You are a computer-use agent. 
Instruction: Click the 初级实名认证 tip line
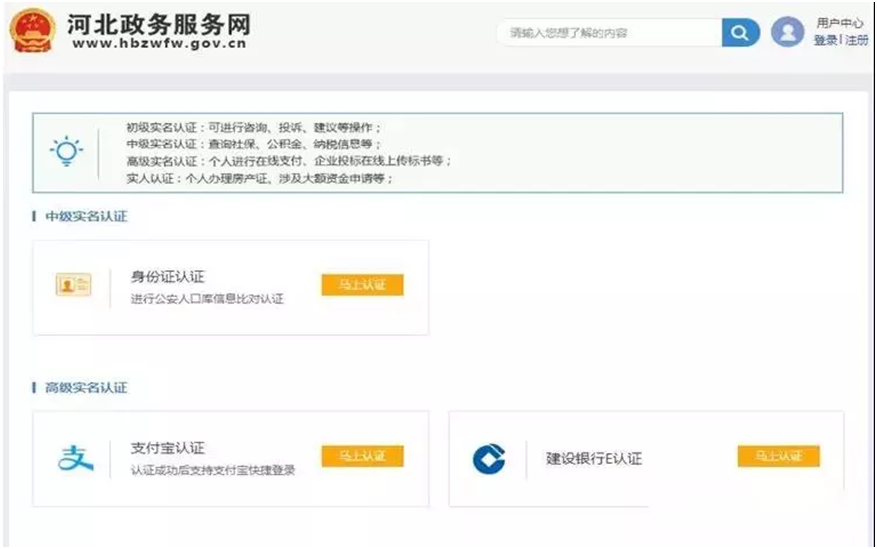253,127
